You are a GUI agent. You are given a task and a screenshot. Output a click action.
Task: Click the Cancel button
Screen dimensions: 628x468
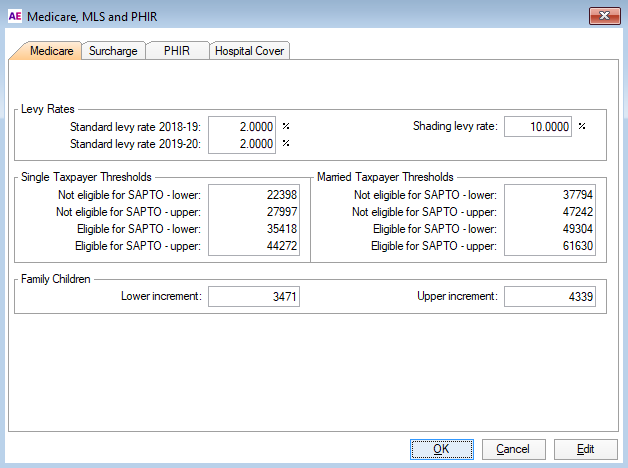[x=513, y=449]
